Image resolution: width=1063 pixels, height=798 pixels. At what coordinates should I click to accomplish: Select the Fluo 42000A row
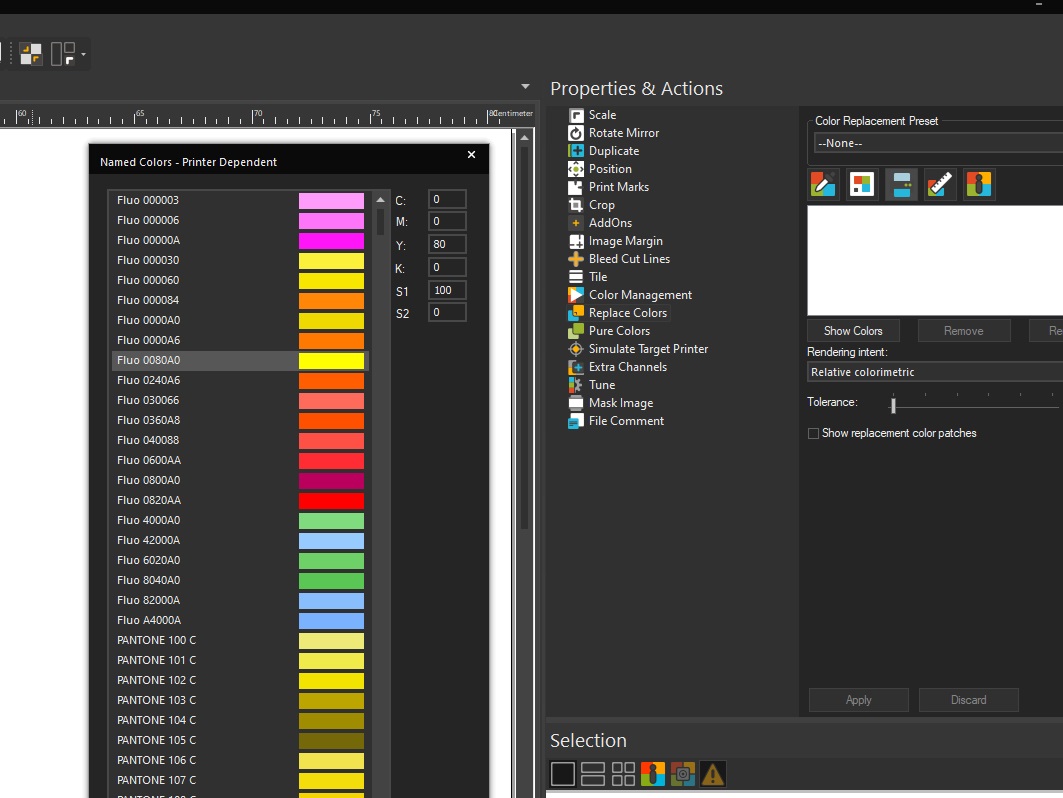pyautogui.click(x=240, y=540)
